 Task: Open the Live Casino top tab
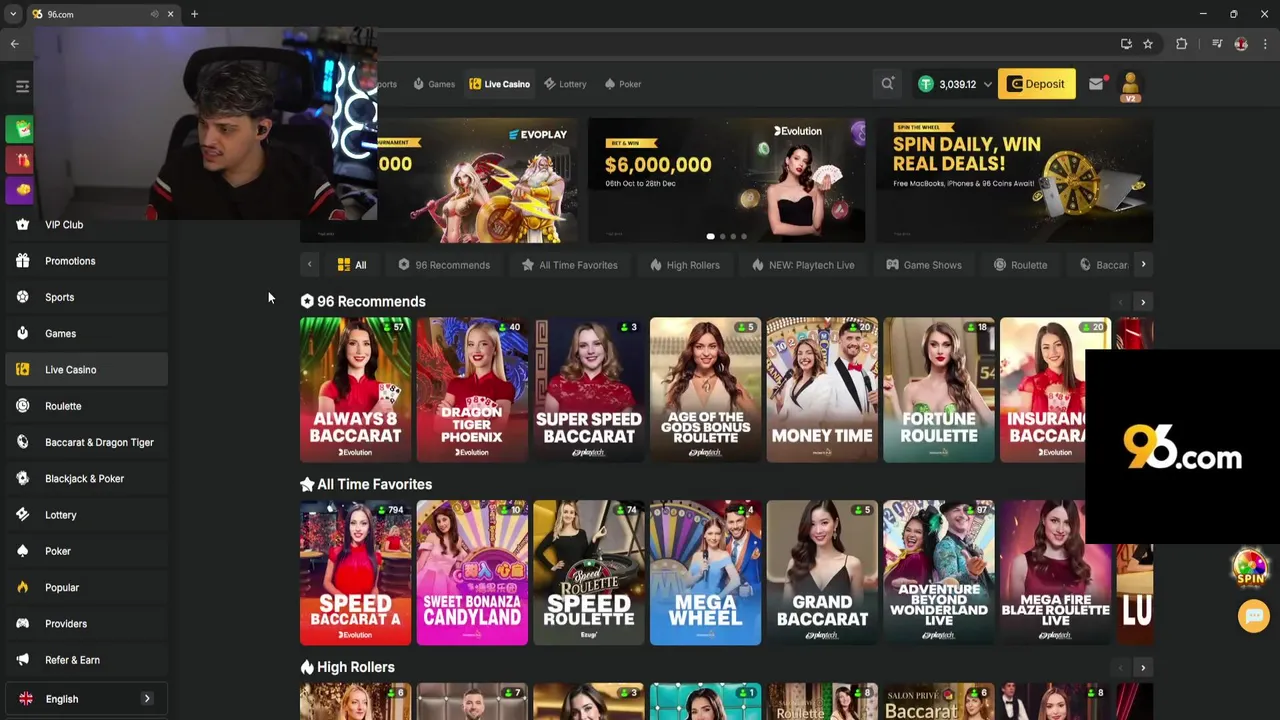click(499, 84)
